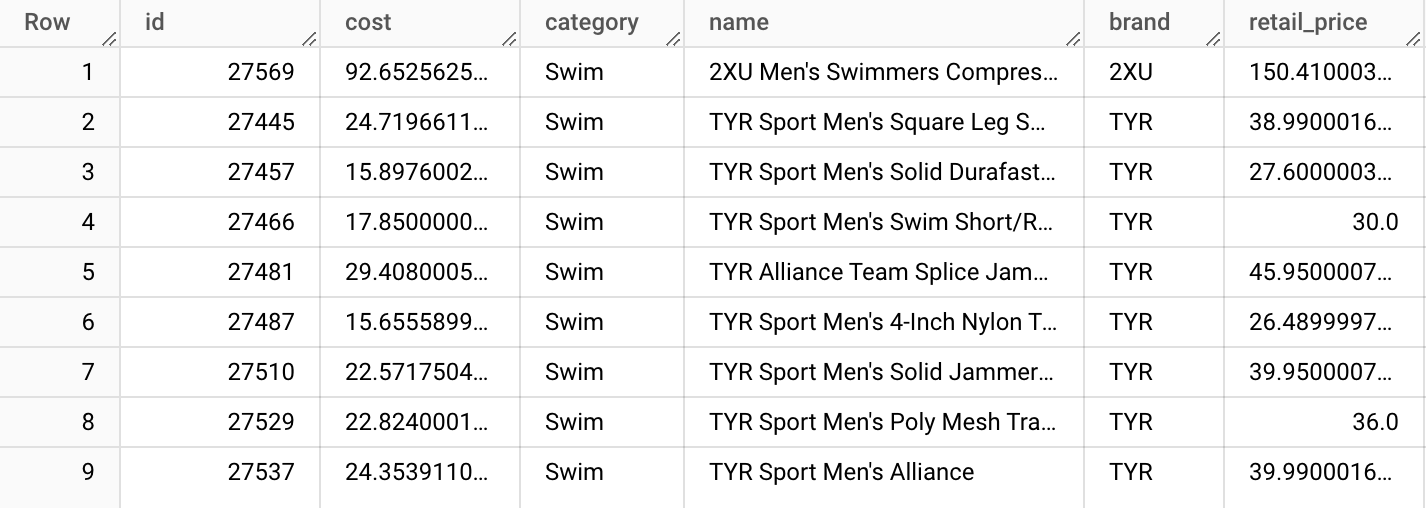Select the retail price cell showing 30.0
1426x508 pixels.
tap(1375, 222)
